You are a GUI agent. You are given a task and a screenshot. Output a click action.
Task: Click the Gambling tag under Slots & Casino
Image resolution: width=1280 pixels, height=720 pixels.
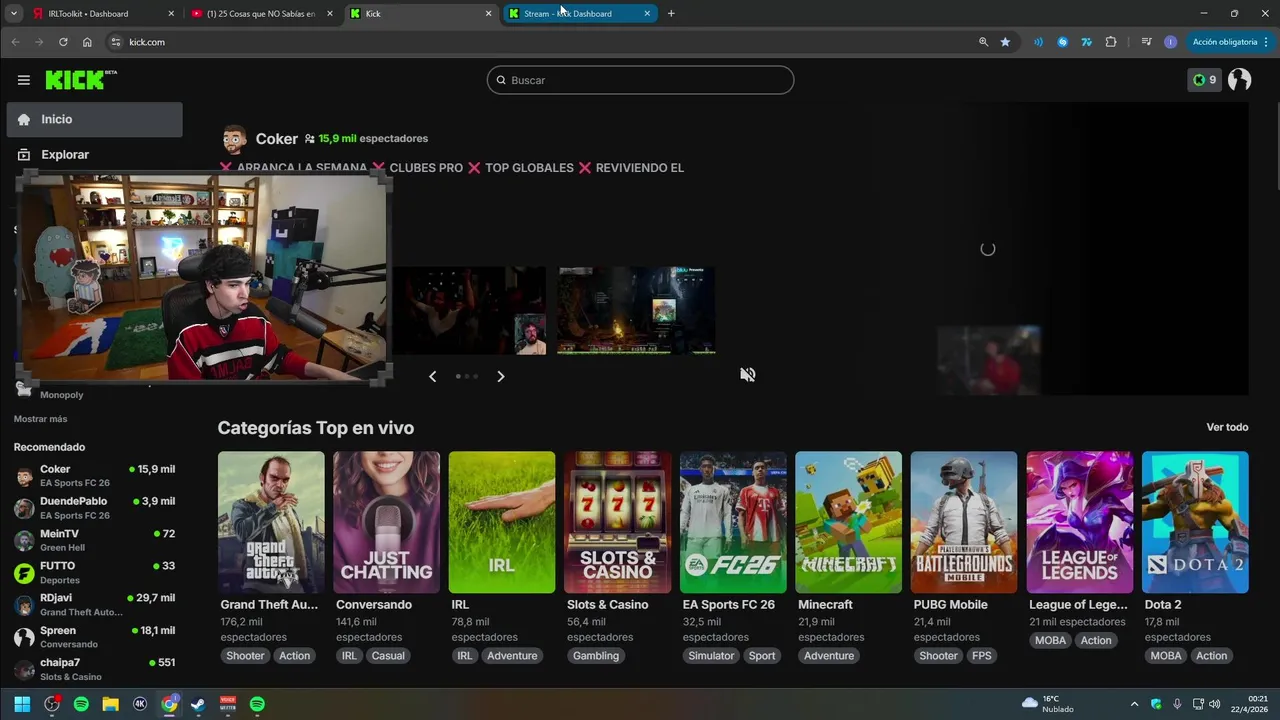click(596, 656)
